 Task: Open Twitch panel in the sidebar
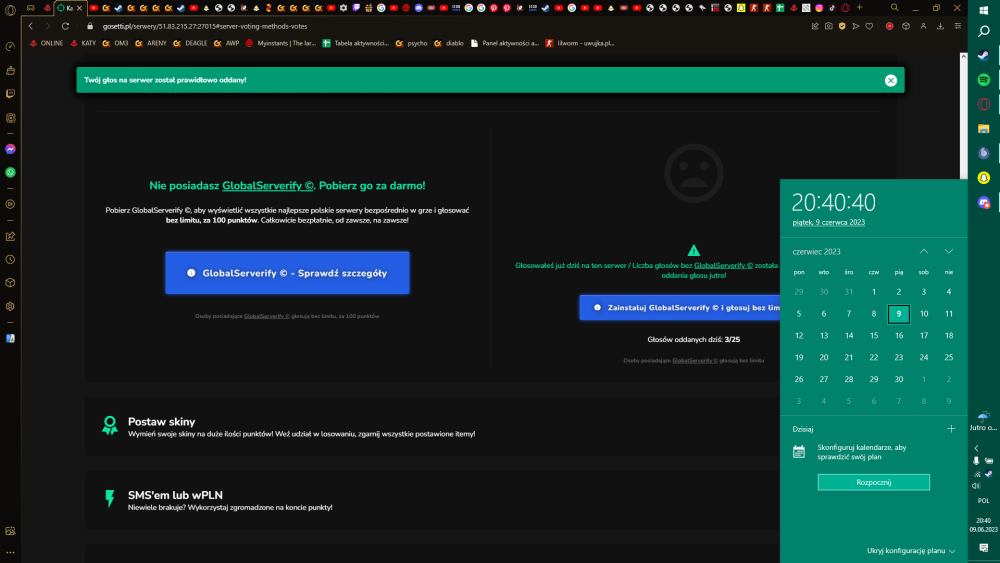10,94
